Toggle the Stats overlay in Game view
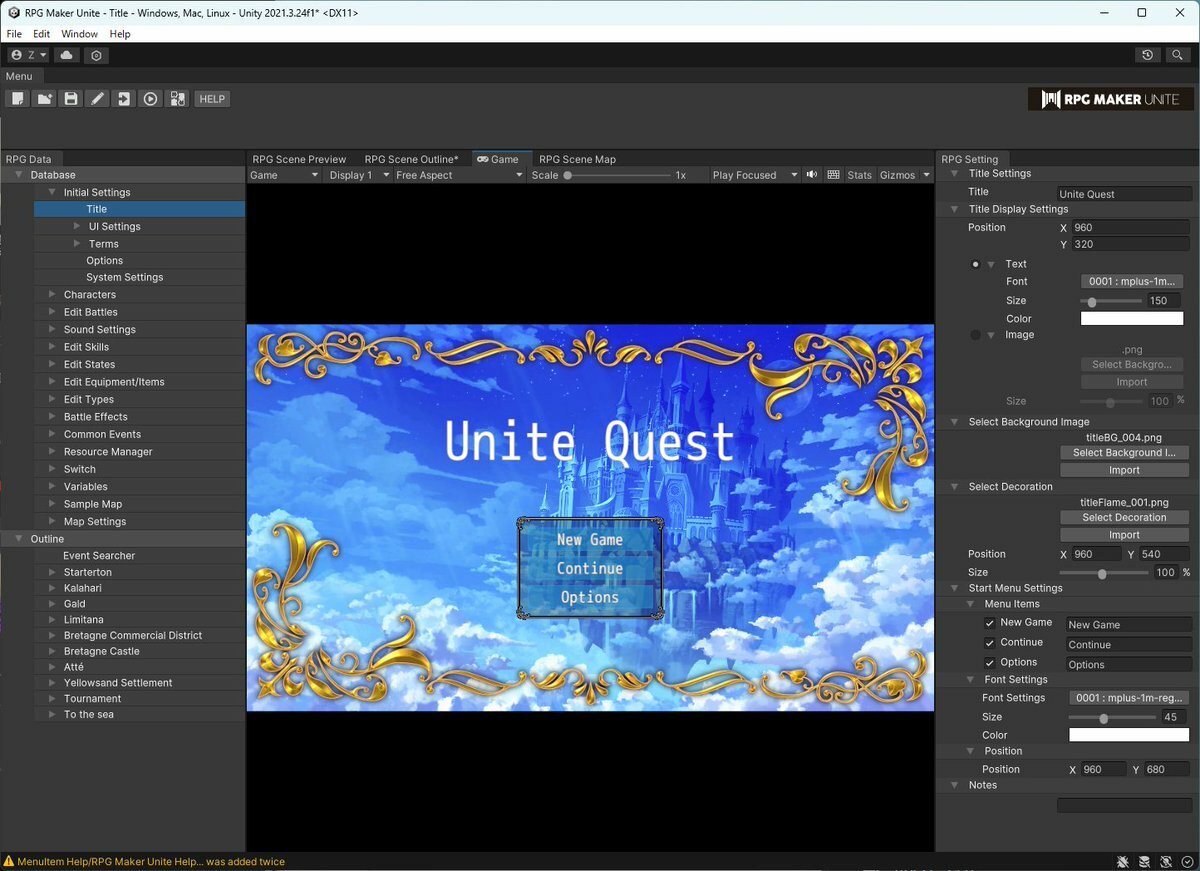Screen dimensions: 1200x871 [859, 175]
